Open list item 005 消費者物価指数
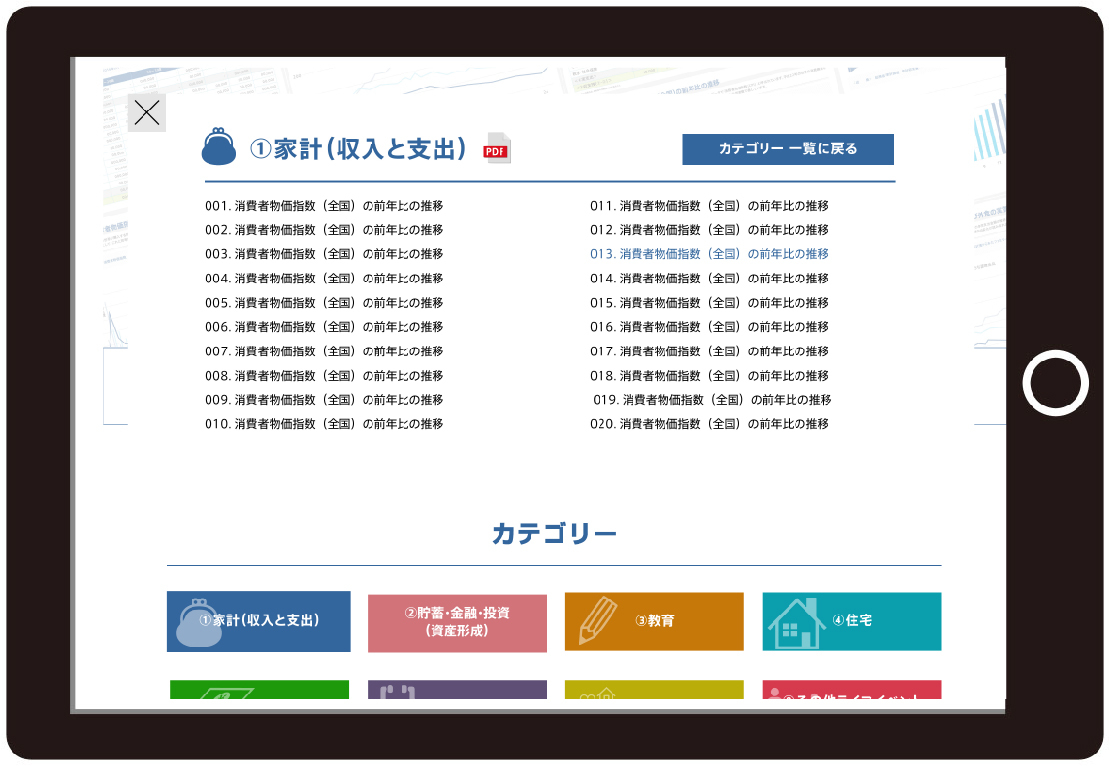Image resolution: width=1110 pixels, height=766 pixels. 323,303
